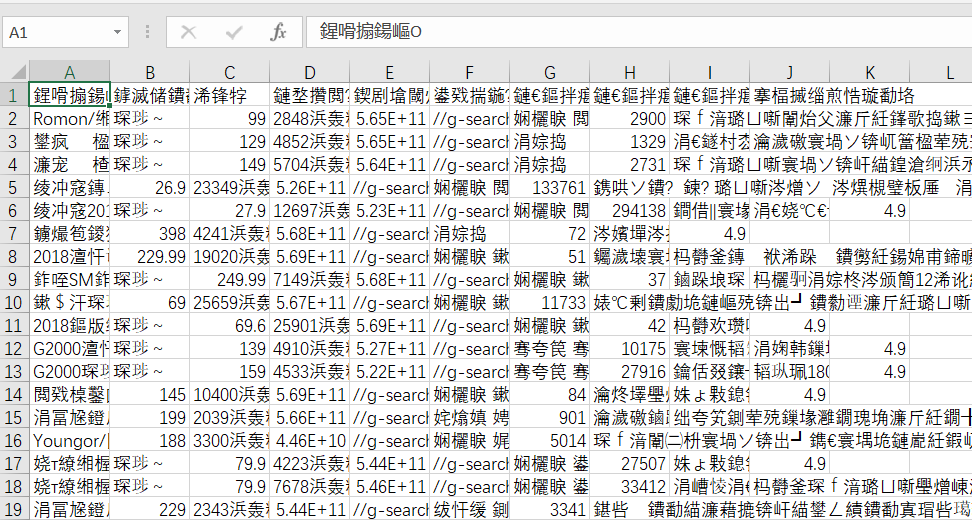Click cell H2 with value 2900

tap(629, 118)
